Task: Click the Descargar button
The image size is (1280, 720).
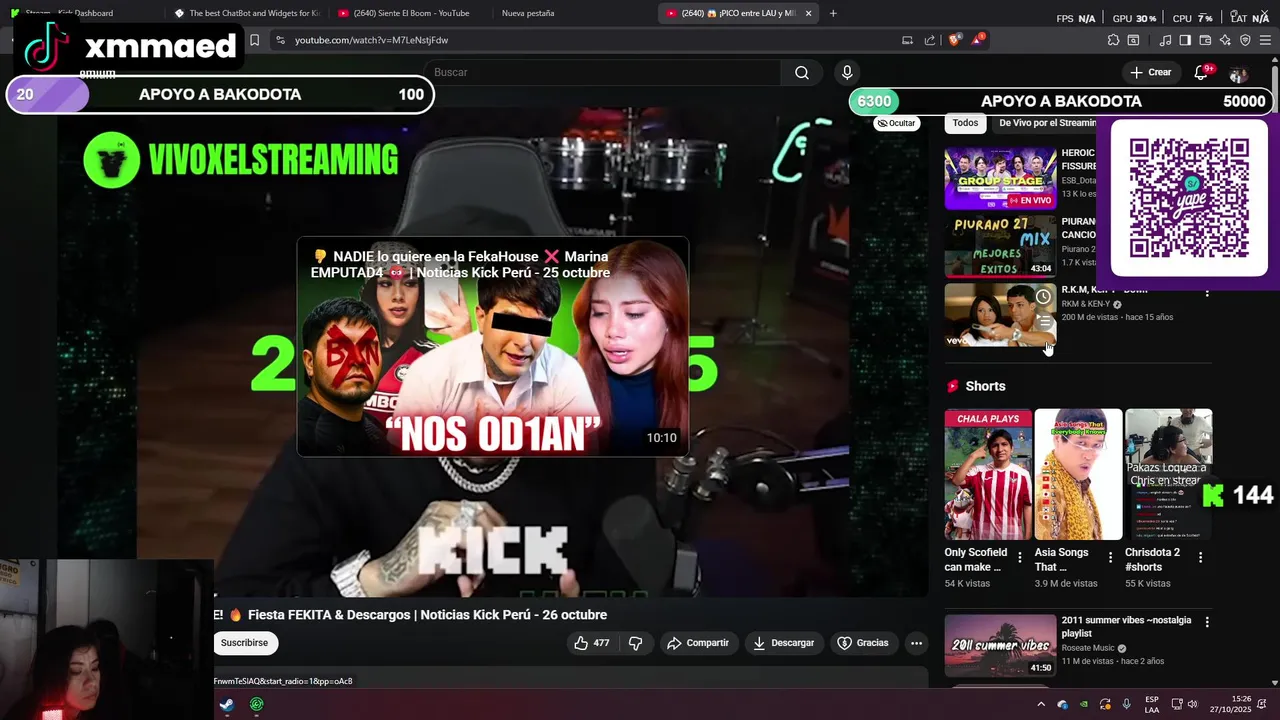Action: (x=783, y=643)
